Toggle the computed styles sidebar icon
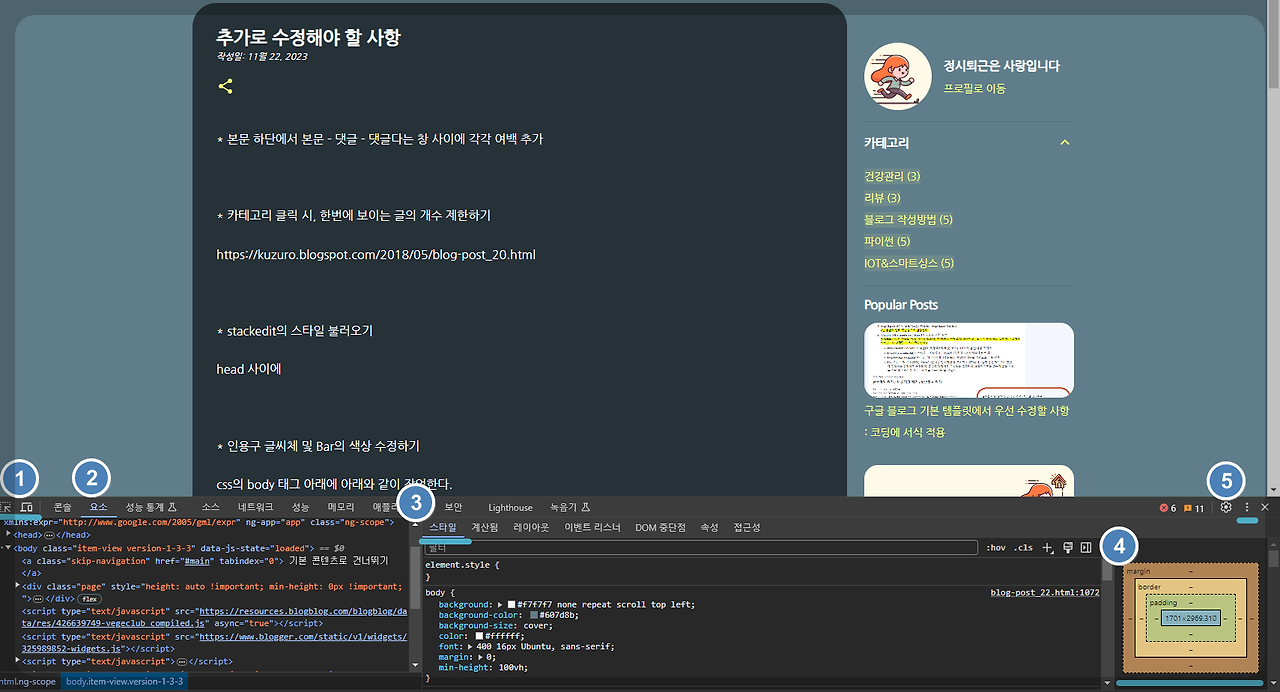Image resolution: width=1280 pixels, height=692 pixels. point(1086,547)
